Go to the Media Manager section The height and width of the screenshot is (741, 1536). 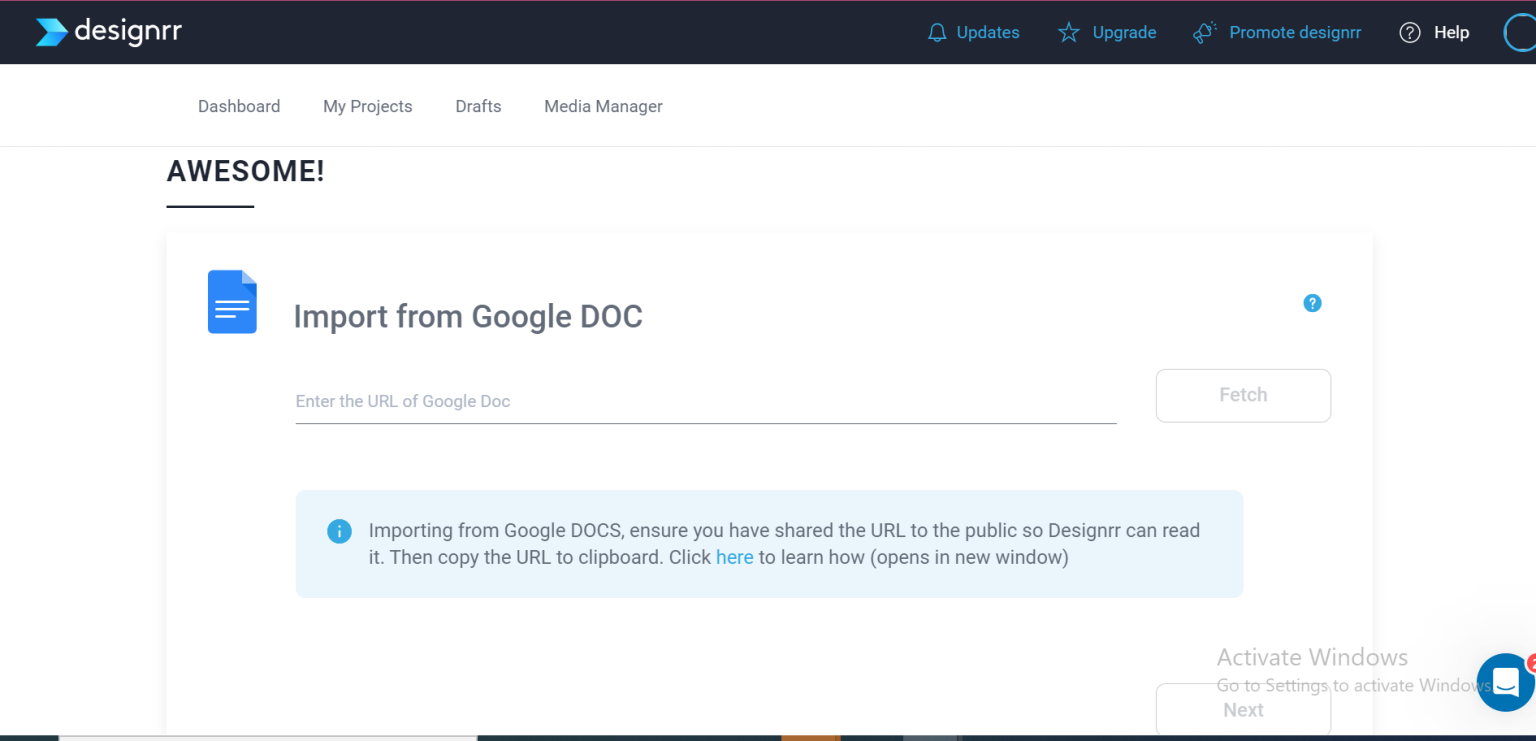click(603, 106)
